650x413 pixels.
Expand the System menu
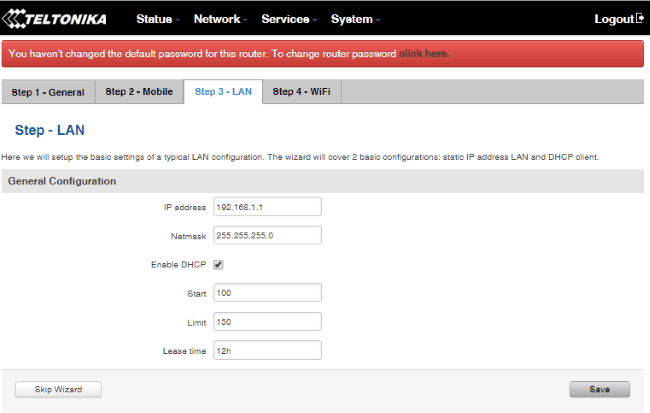tap(355, 19)
